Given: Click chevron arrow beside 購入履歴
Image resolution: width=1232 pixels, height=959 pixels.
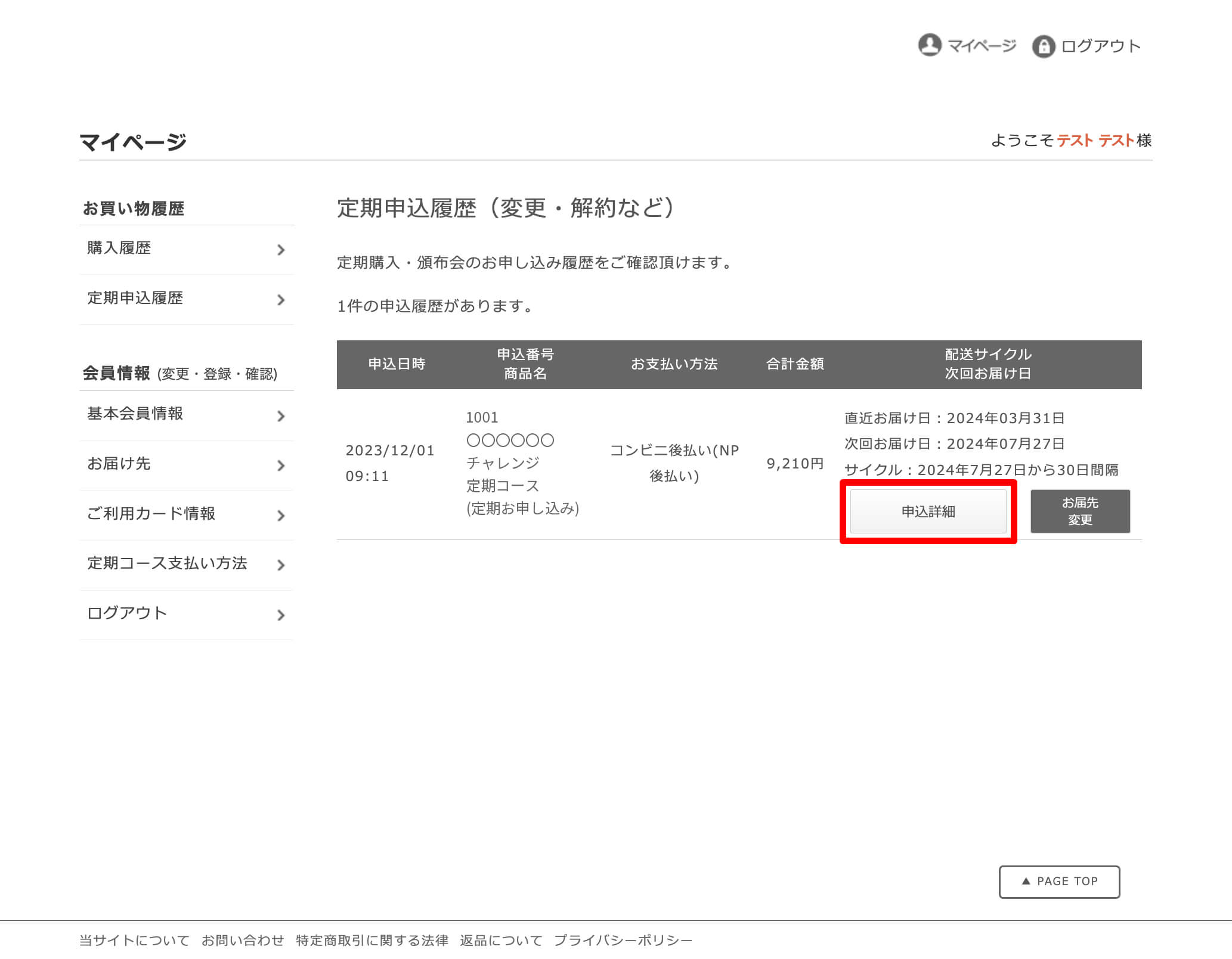Looking at the screenshot, I should (x=281, y=250).
